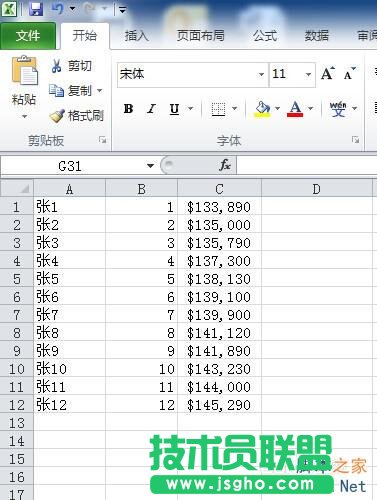The width and height of the screenshot is (377, 500).
Task: Click the fx insert function button
Action: [225, 165]
